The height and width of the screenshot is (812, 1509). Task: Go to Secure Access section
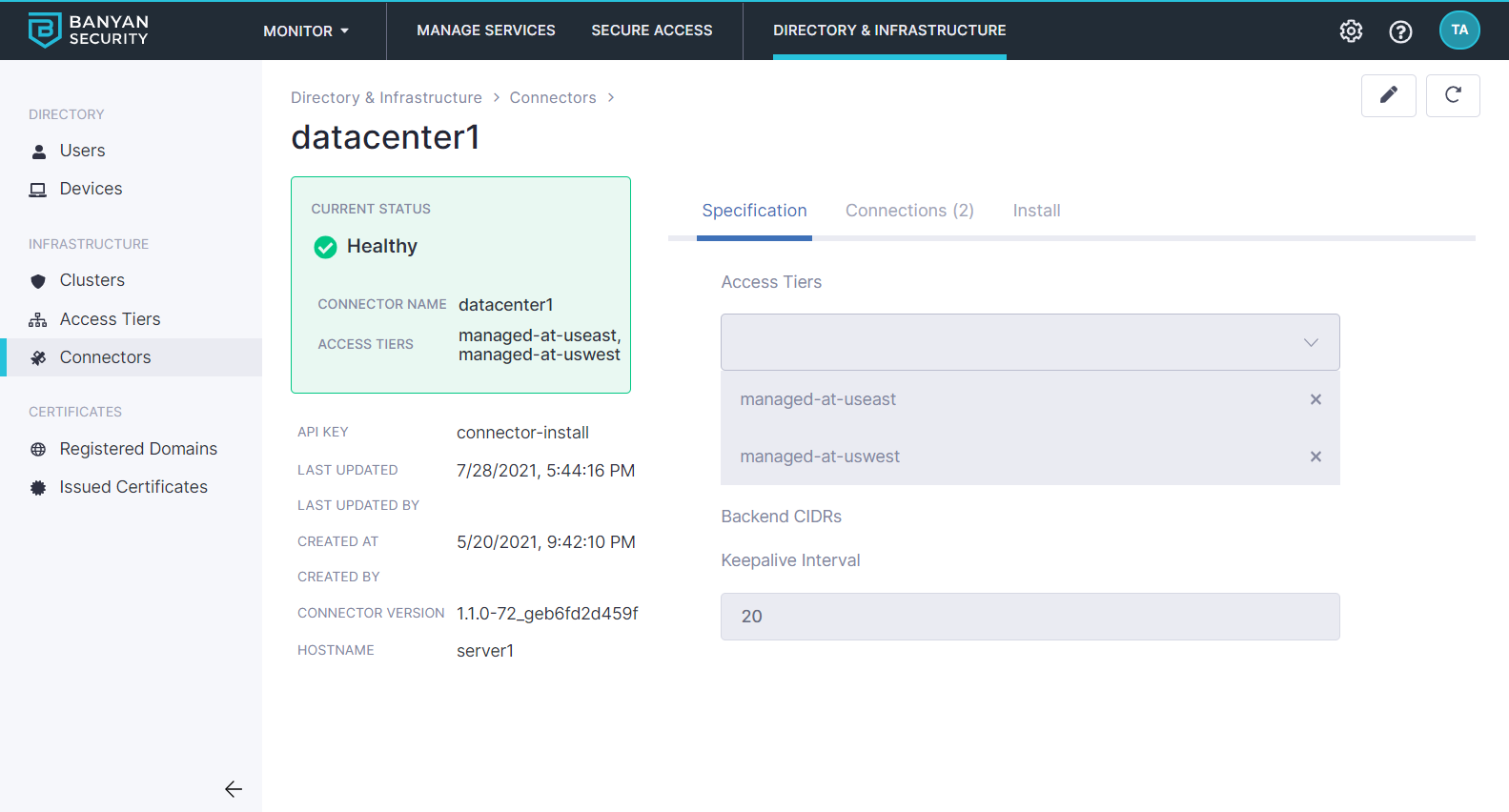[651, 30]
